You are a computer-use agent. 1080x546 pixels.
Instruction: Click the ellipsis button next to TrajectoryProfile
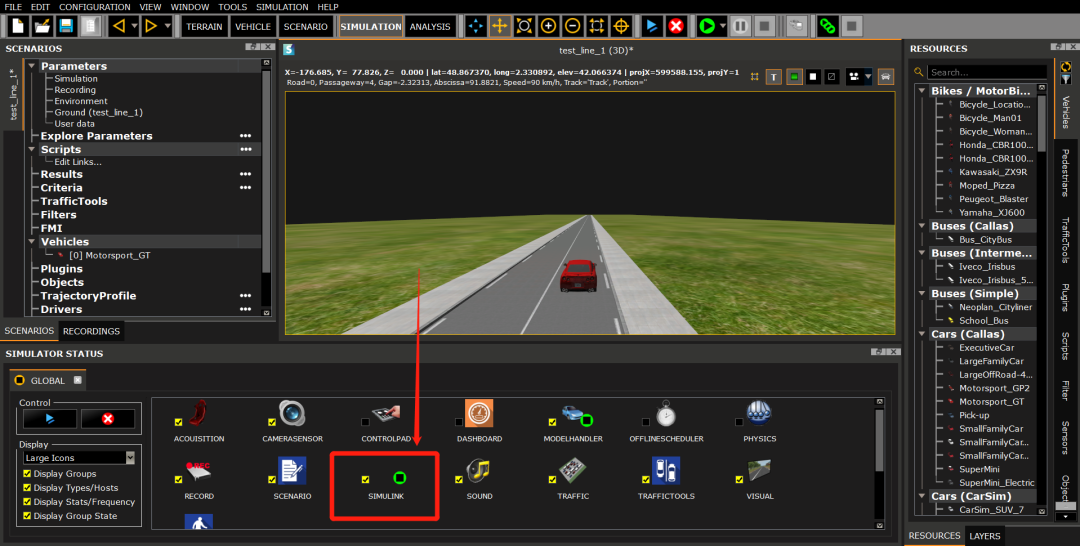[x=245, y=295]
